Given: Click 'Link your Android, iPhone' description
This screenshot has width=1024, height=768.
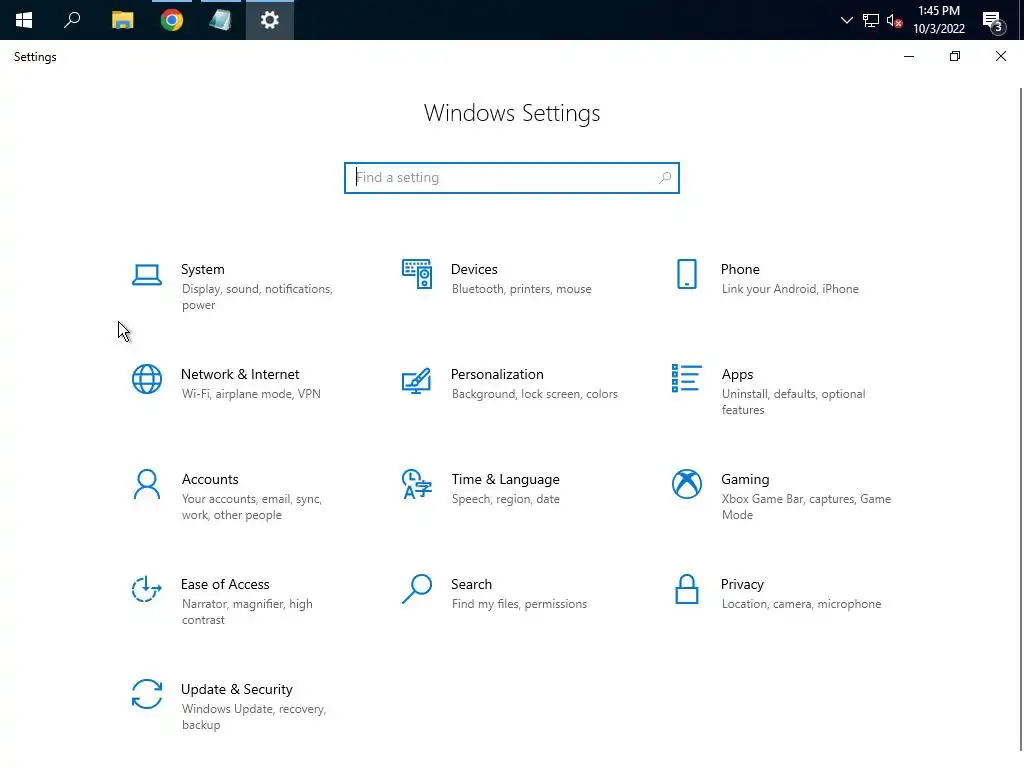Looking at the screenshot, I should point(790,289).
